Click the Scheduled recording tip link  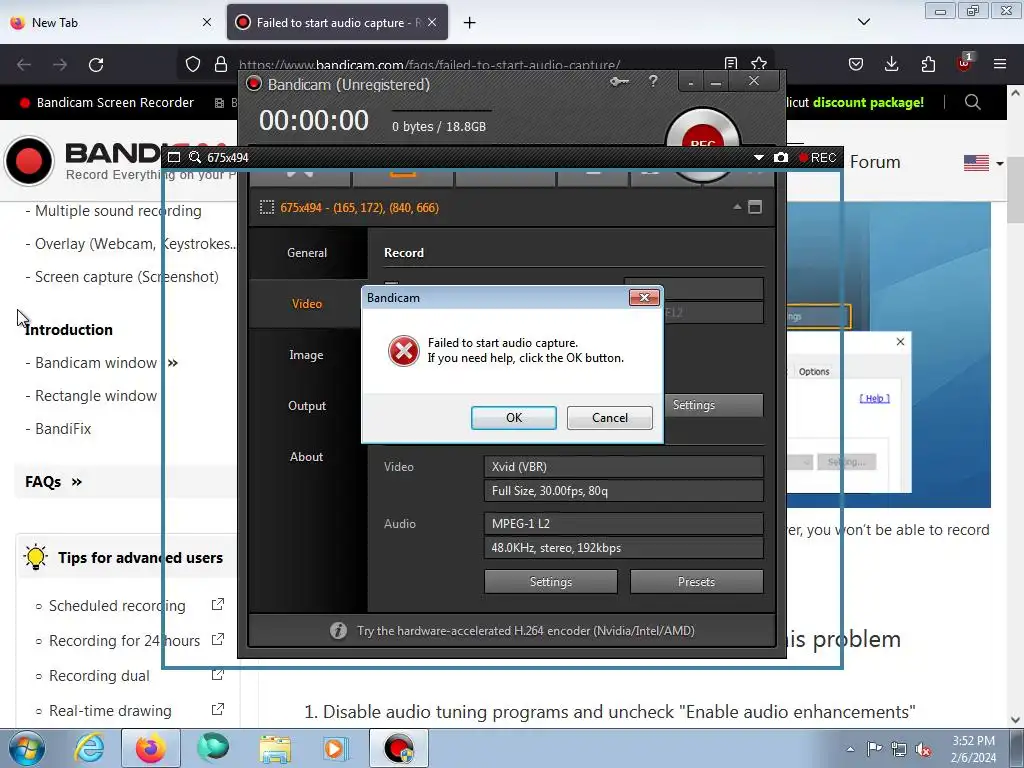[x=117, y=606]
